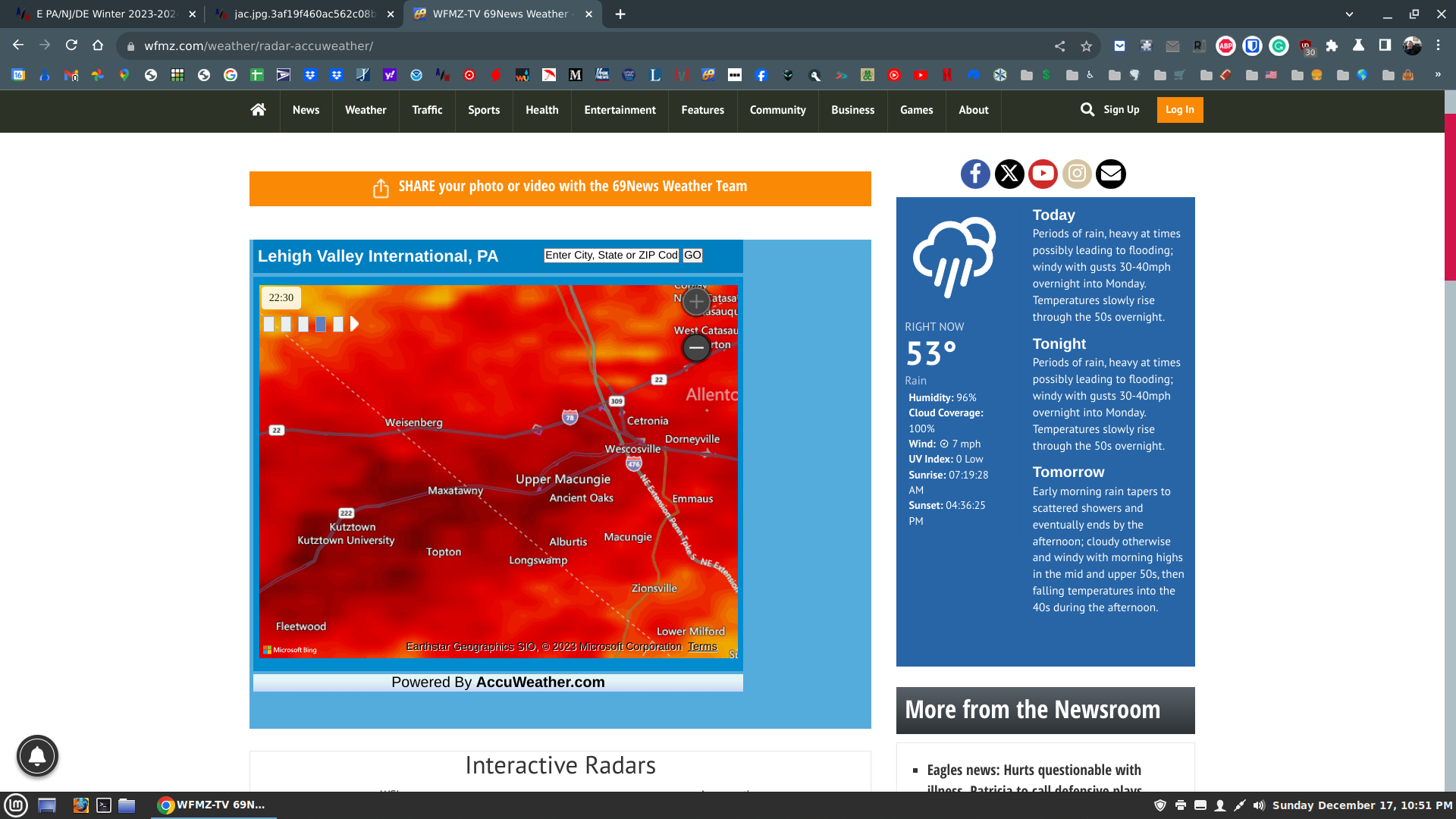Open a new Chrome tab
Viewport: 1456px width, 819px height.
point(620,14)
